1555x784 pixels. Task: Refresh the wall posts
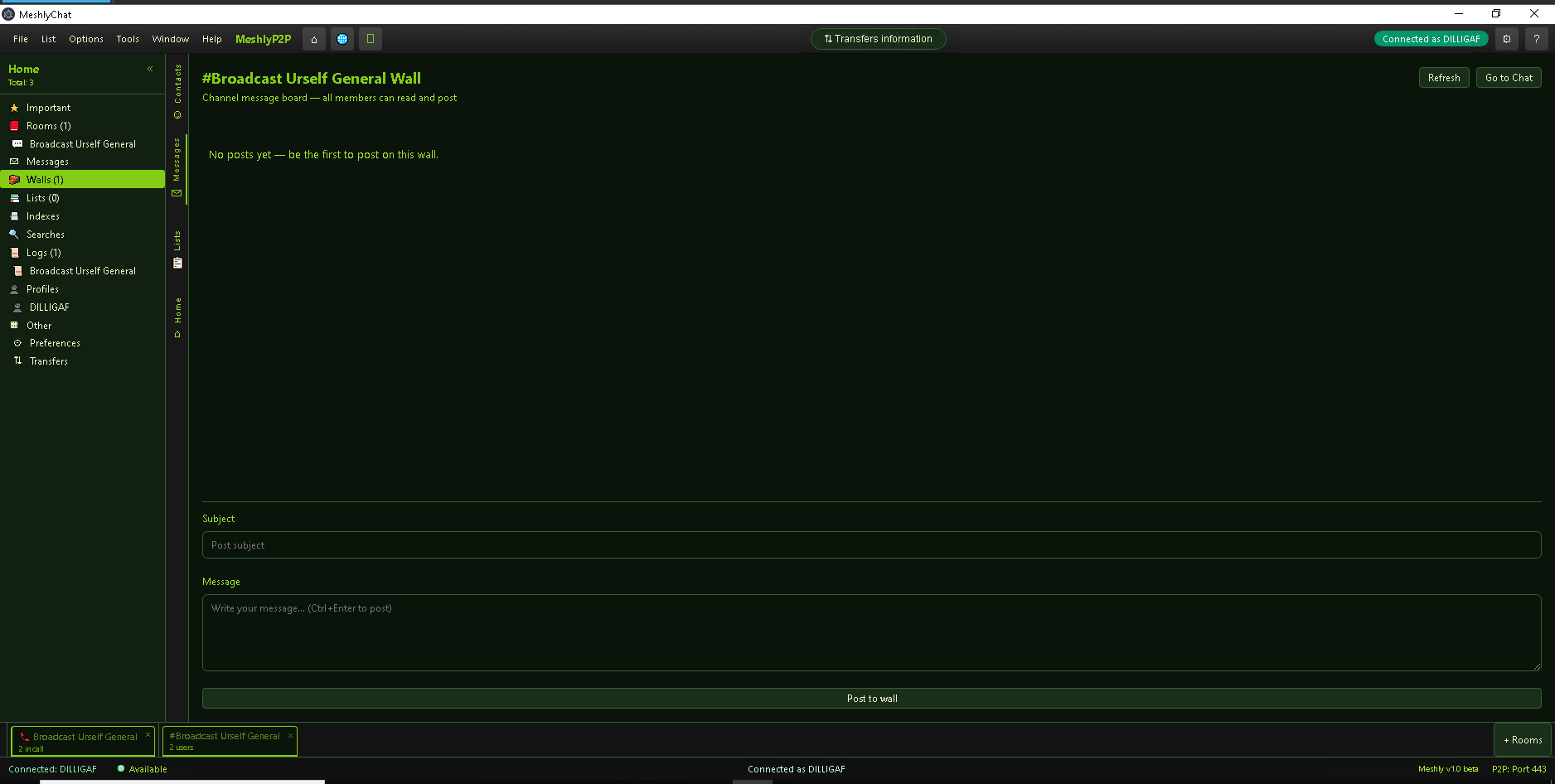(x=1444, y=78)
